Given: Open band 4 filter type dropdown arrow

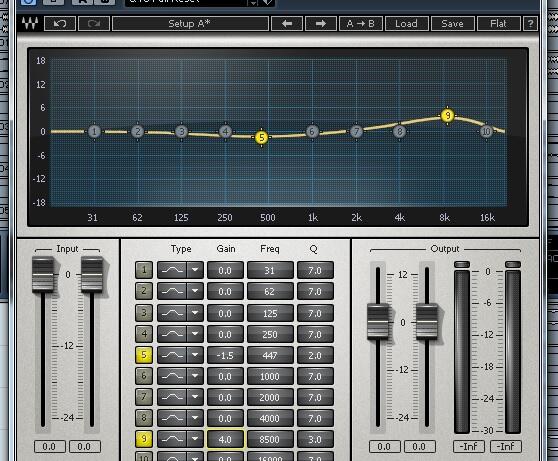Looking at the screenshot, I should (x=195, y=334).
